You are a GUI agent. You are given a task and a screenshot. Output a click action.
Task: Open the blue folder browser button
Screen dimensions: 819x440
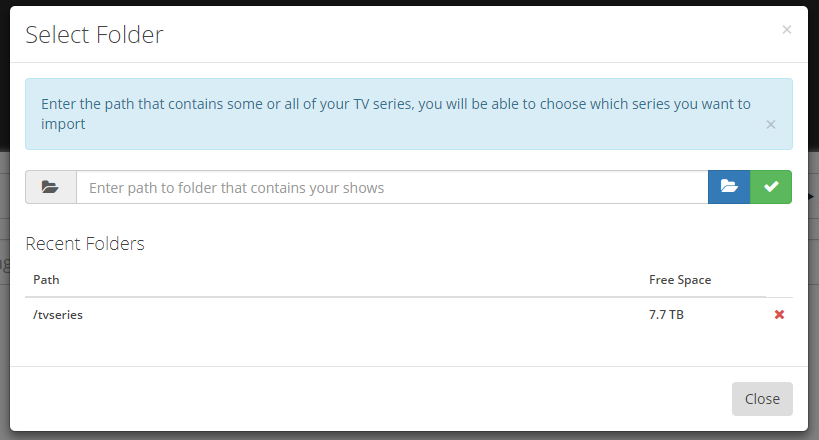pyautogui.click(x=729, y=187)
